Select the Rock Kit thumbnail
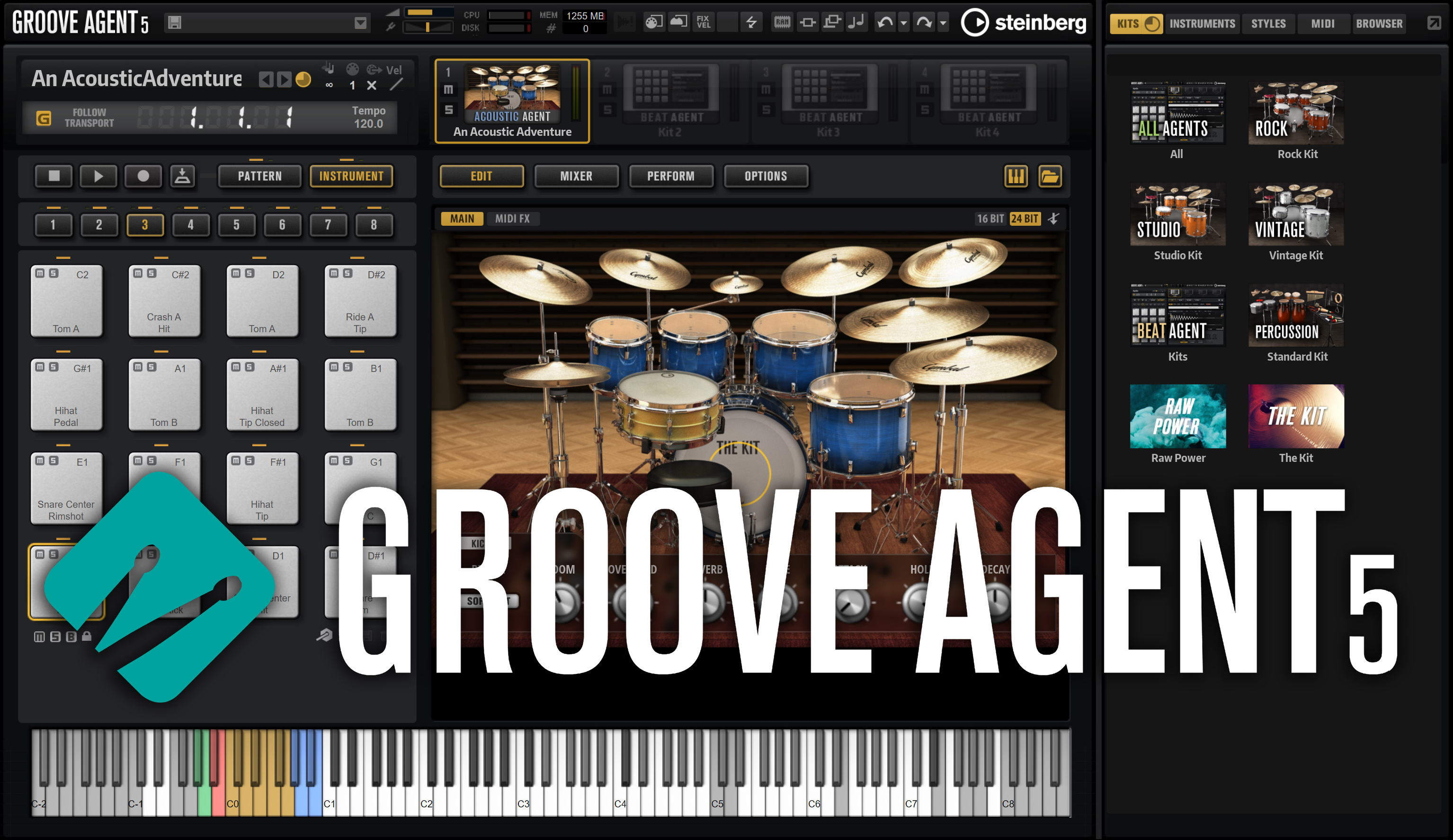Viewport: 1453px width, 840px height. [x=1296, y=113]
